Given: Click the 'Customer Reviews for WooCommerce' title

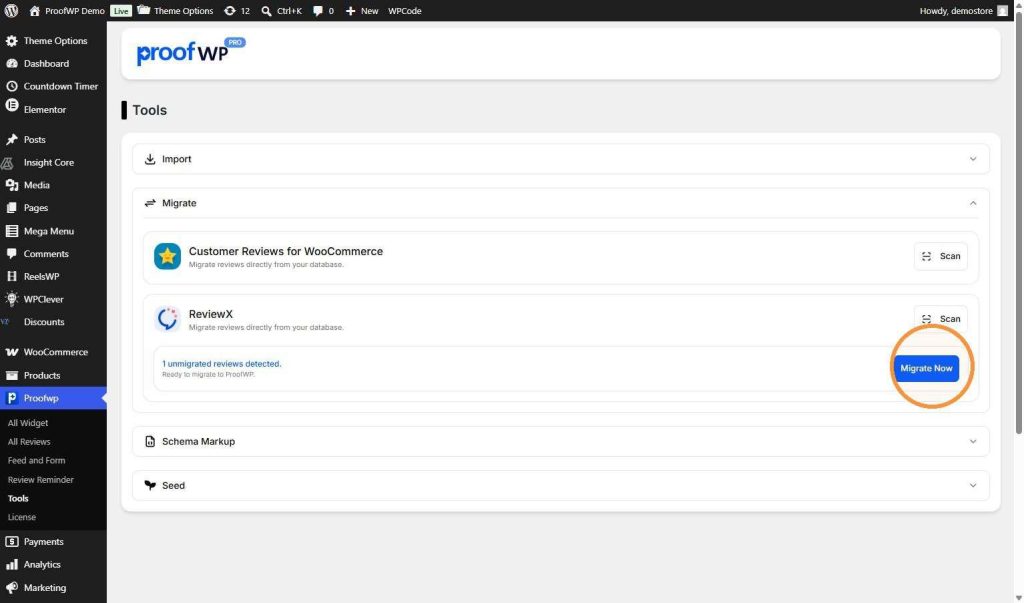Looking at the screenshot, I should pos(285,252).
